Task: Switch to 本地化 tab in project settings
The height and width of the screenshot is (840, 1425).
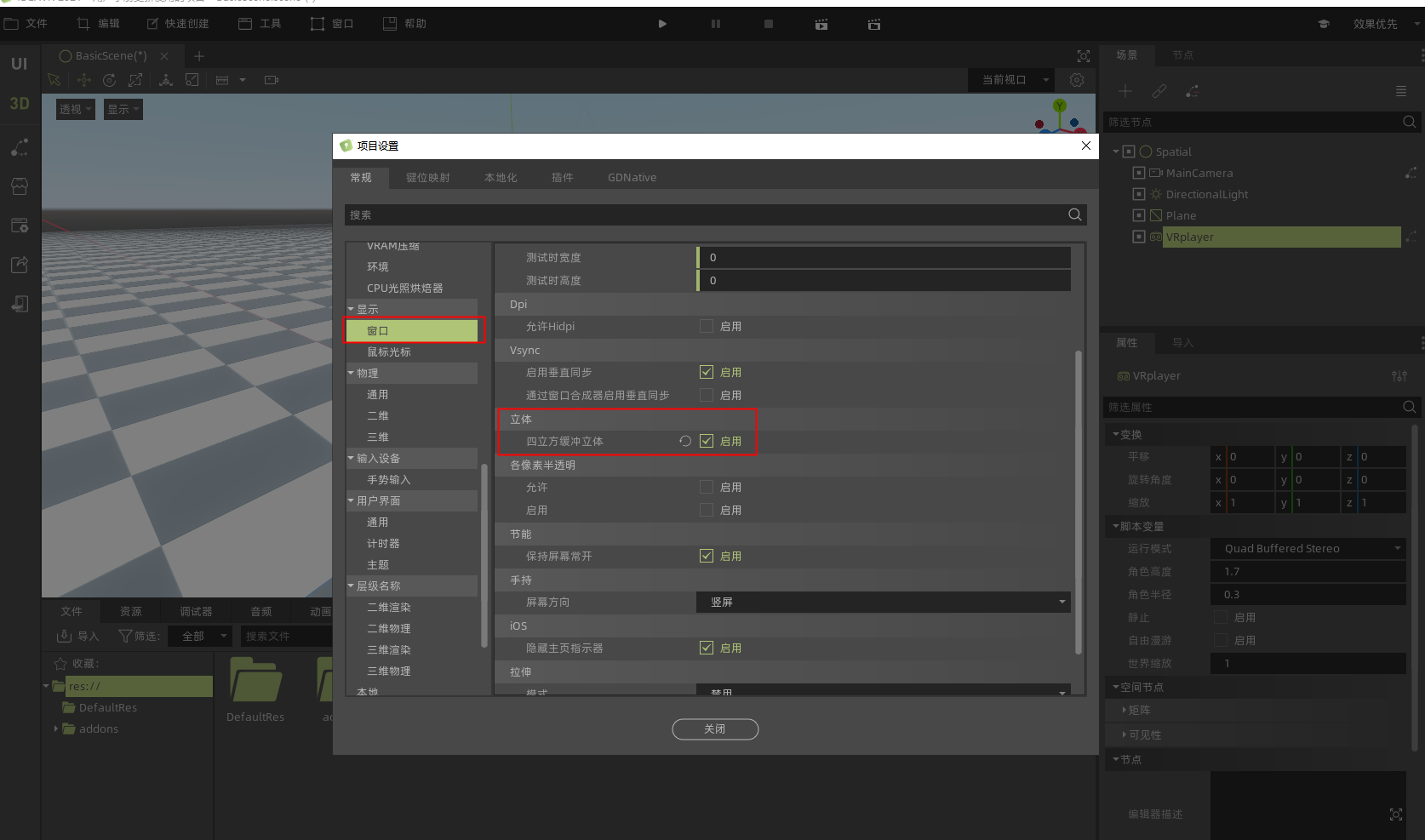Action: click(x=501, y=178)
